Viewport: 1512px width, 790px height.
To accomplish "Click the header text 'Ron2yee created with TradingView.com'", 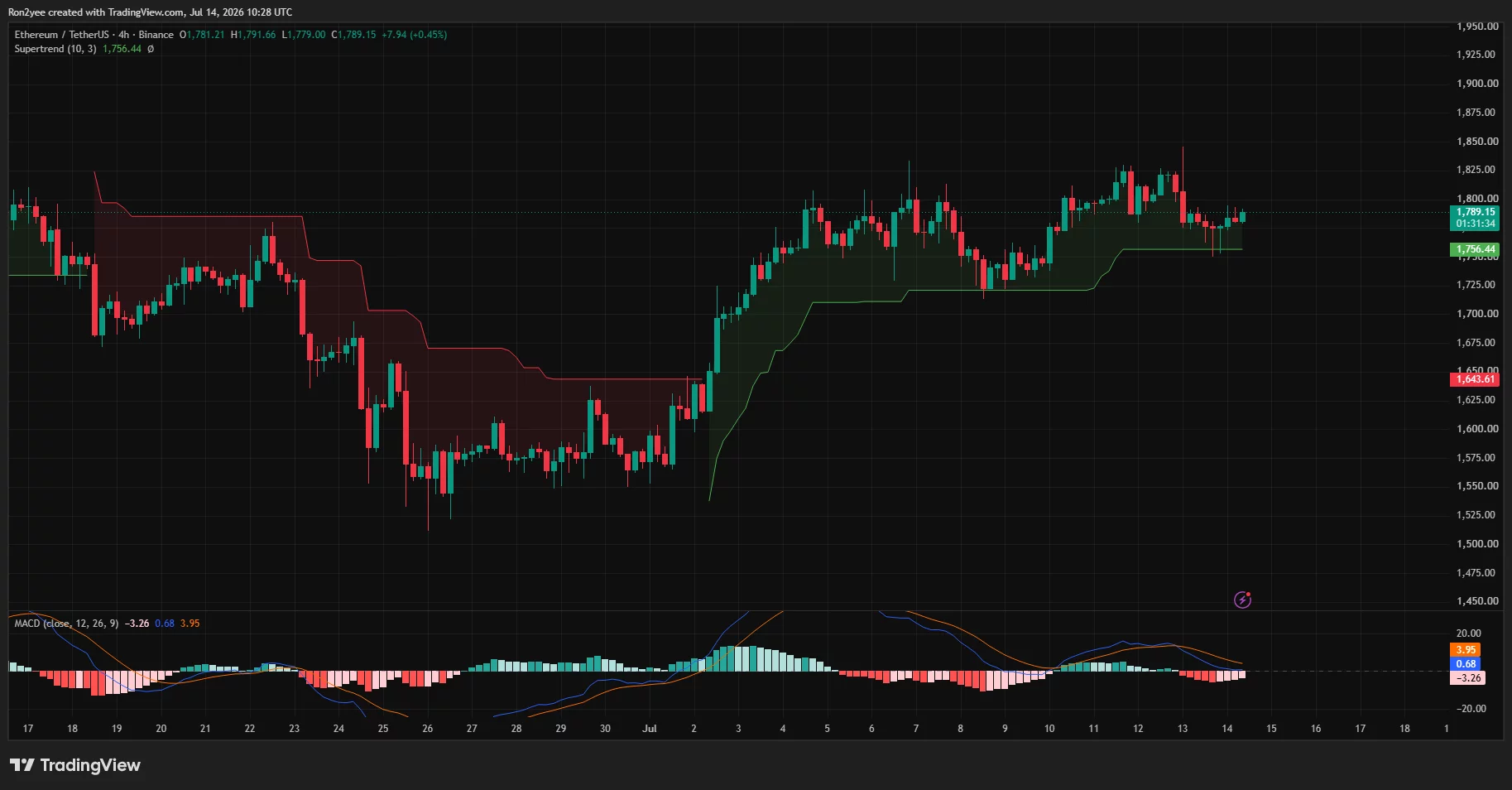I will point(96,12).
